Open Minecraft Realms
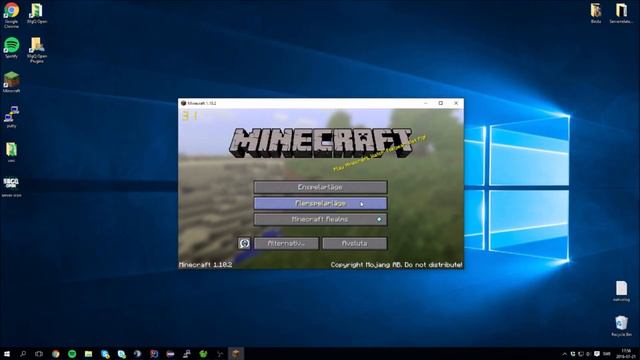The height and width of the screenshot is (360, 640). 320,219
